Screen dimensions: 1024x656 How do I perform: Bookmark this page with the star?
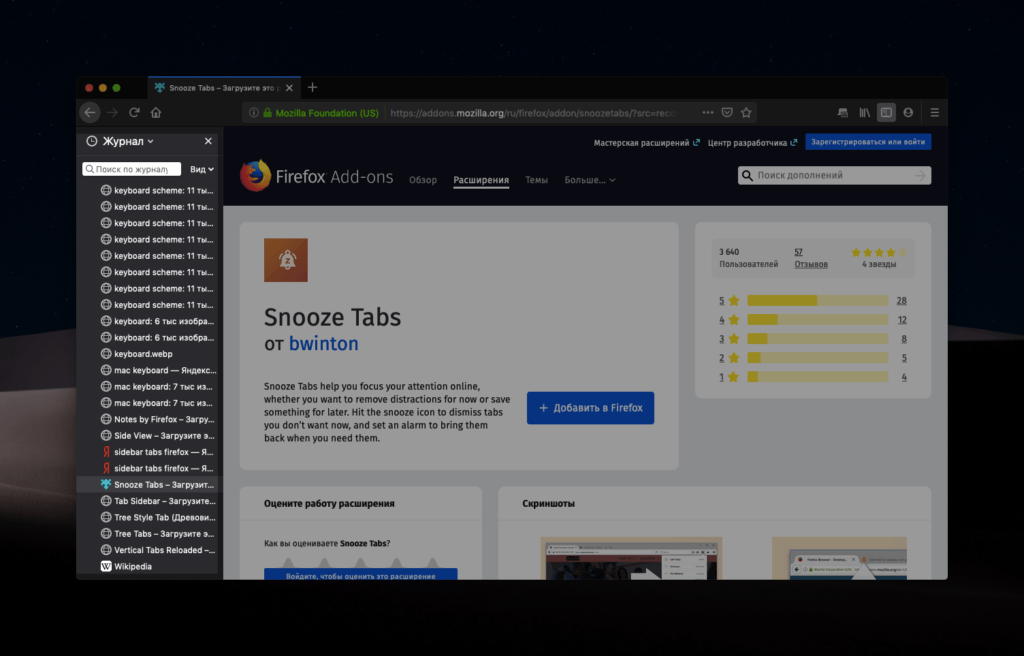pyautogui.click(x=746, y=112)
